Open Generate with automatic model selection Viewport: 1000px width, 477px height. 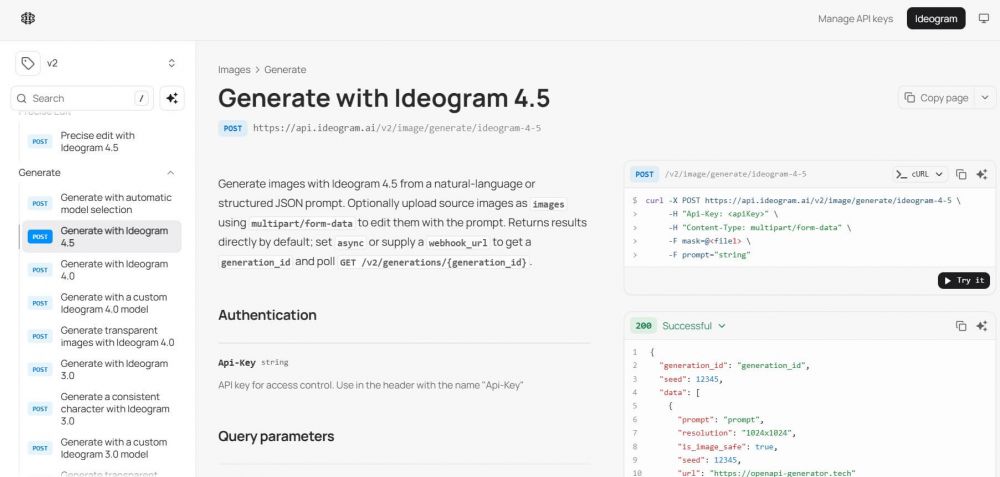coord(101,203)
